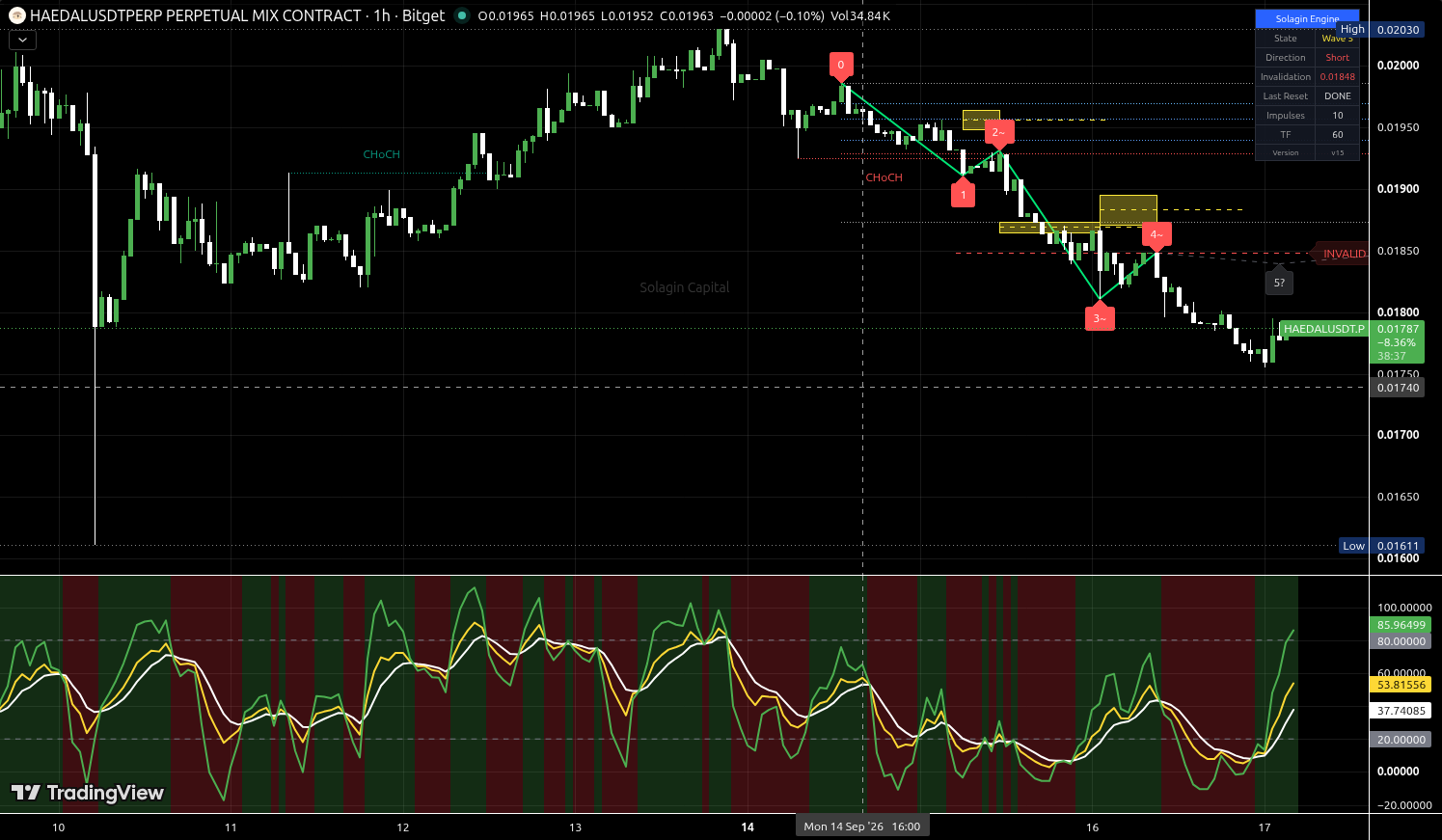
Task: Click the green CHoCH label
Action: (x=381, y=154)
